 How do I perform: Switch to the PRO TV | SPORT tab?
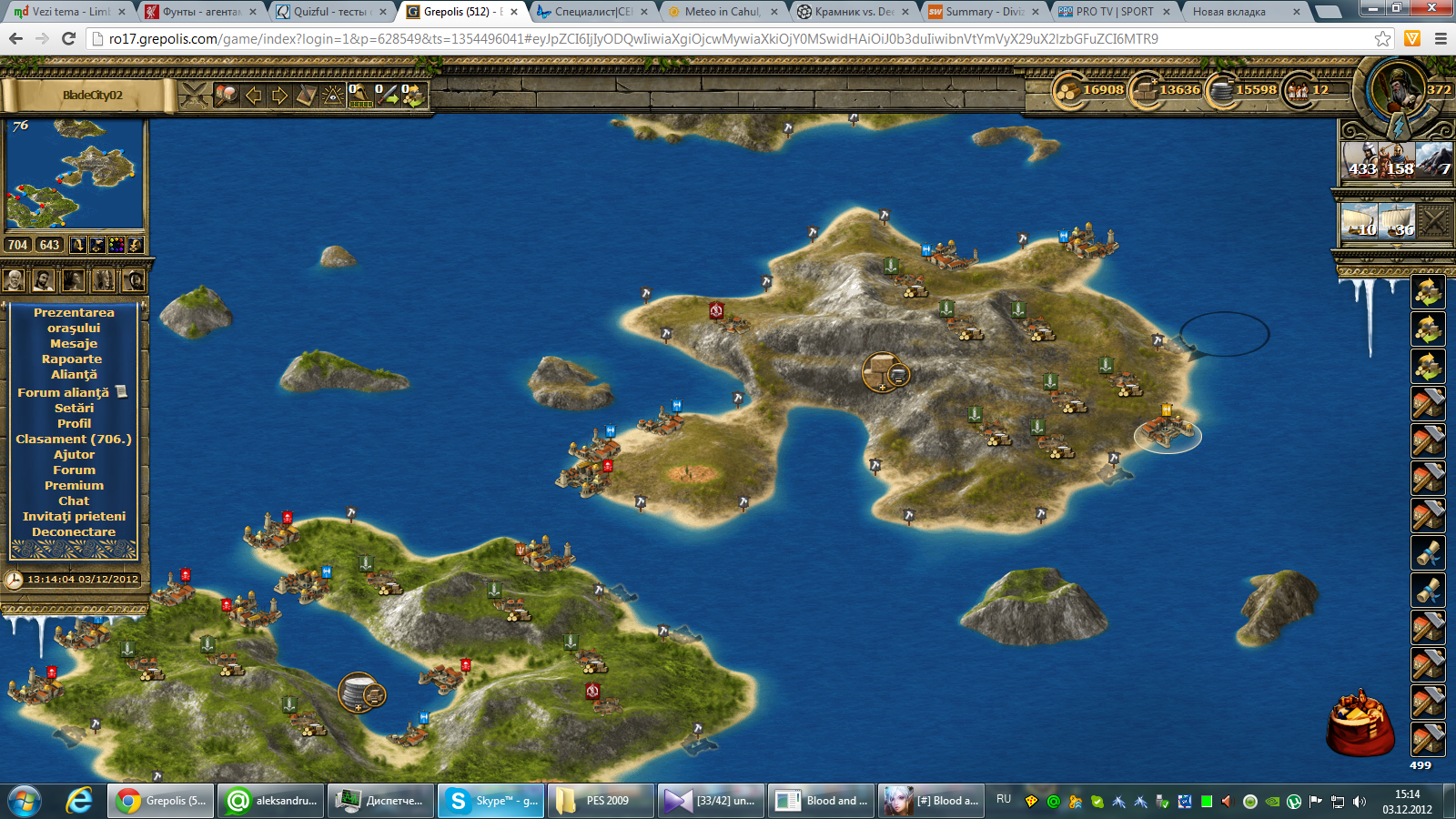click(1114, 12)
